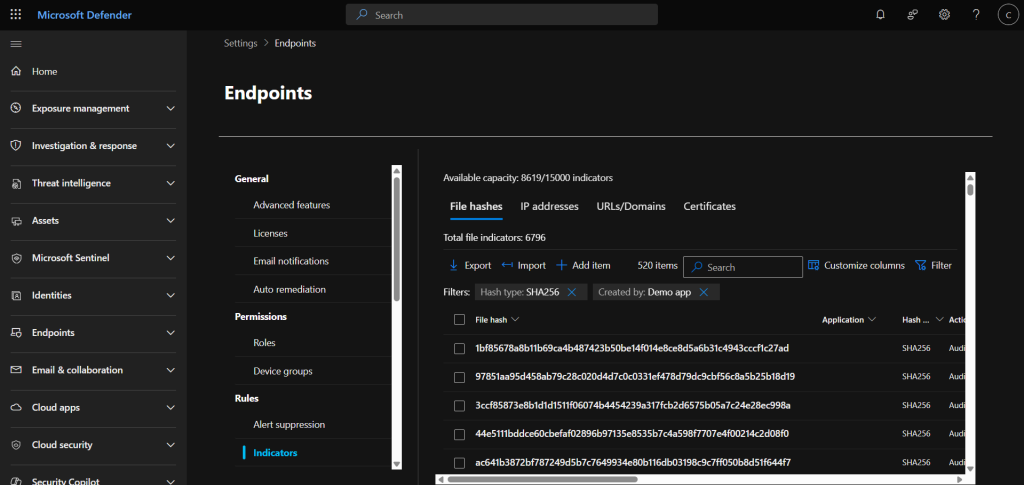Toggle the select-all checkbox in table header

coord(459,319)
